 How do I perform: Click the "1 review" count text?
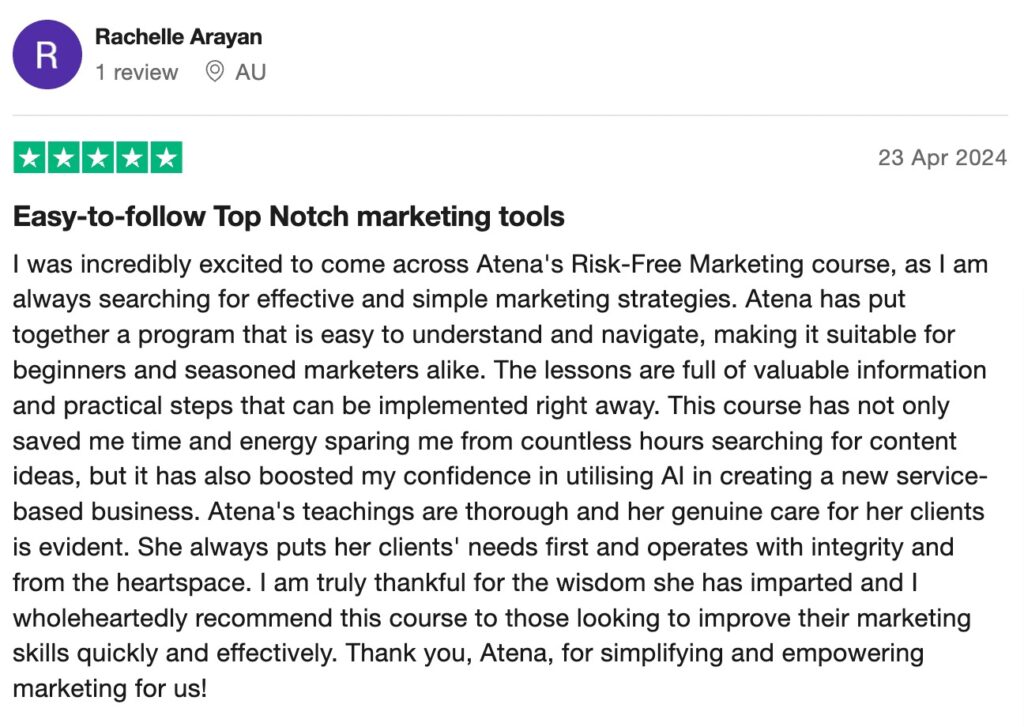136,72
